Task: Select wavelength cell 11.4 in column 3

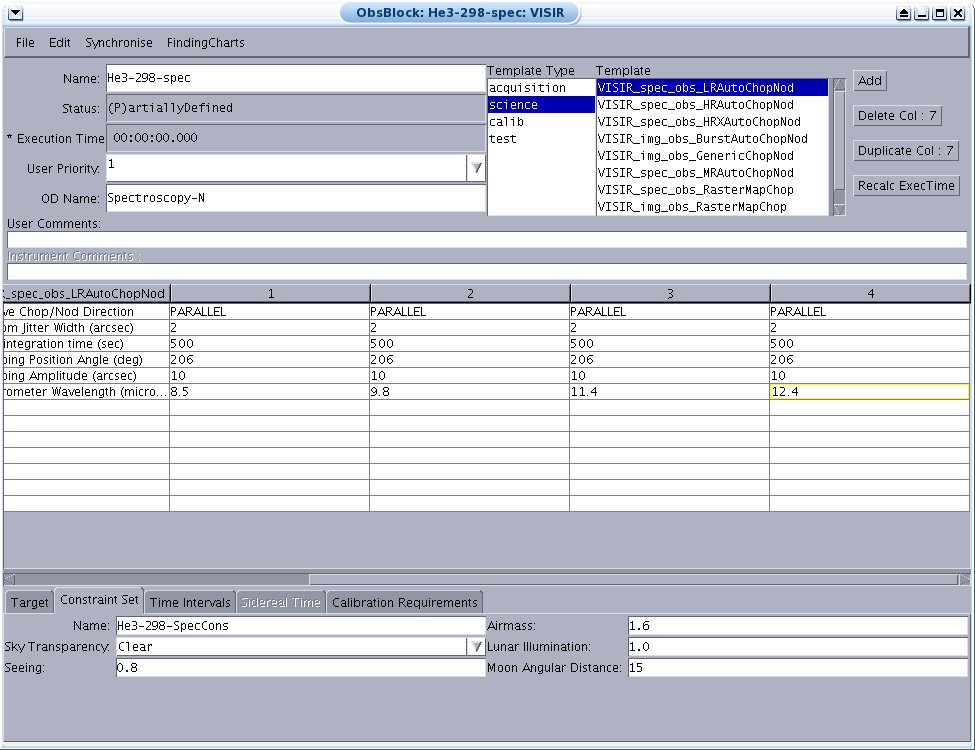Action: click(x=670, y=392)
